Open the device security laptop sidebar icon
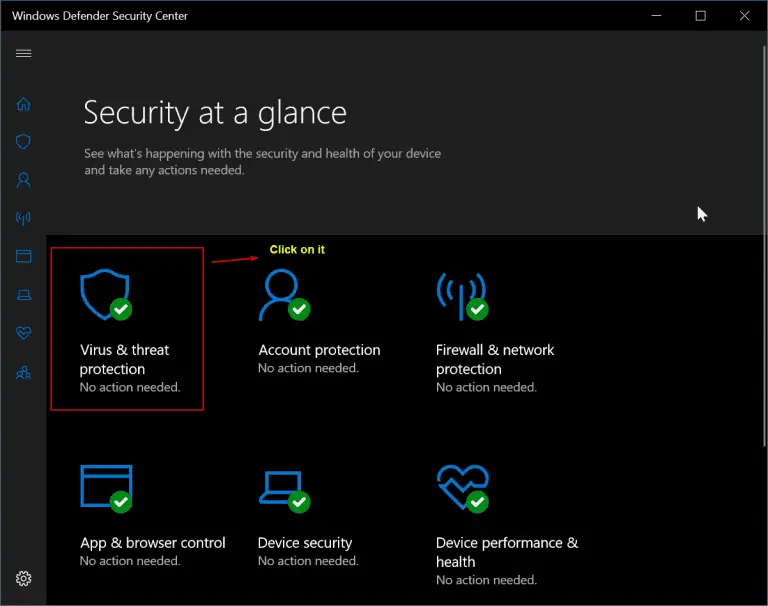 pyautogui.click(x=24, y=294)
